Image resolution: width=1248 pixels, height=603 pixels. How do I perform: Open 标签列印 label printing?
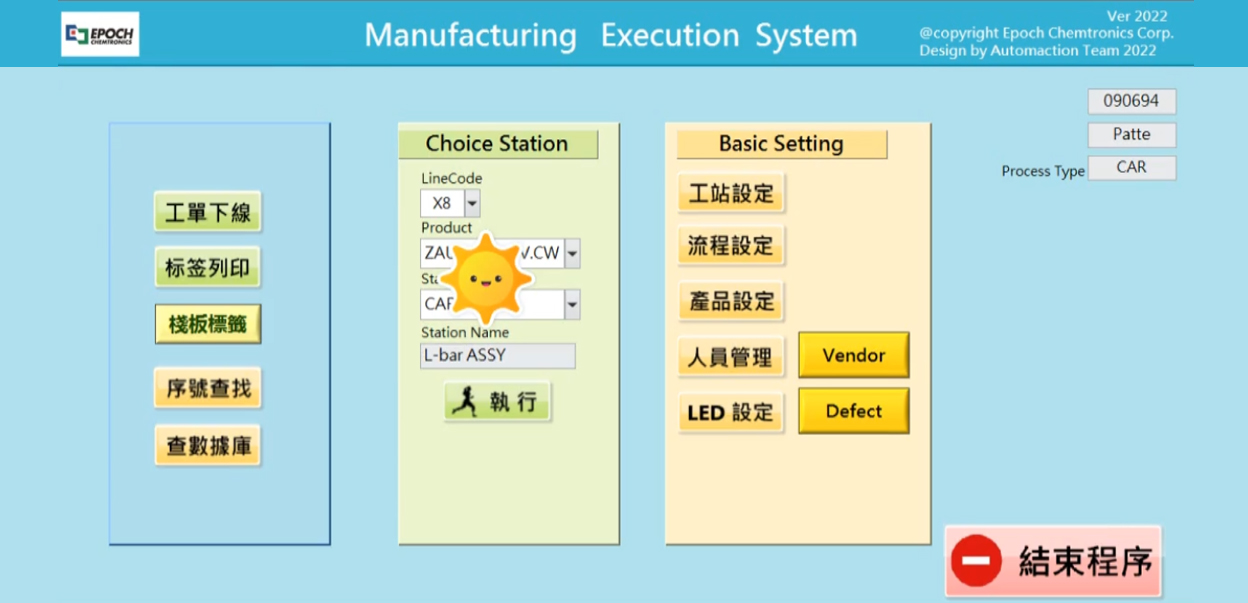pyautogui.click(x=207, y=267)
